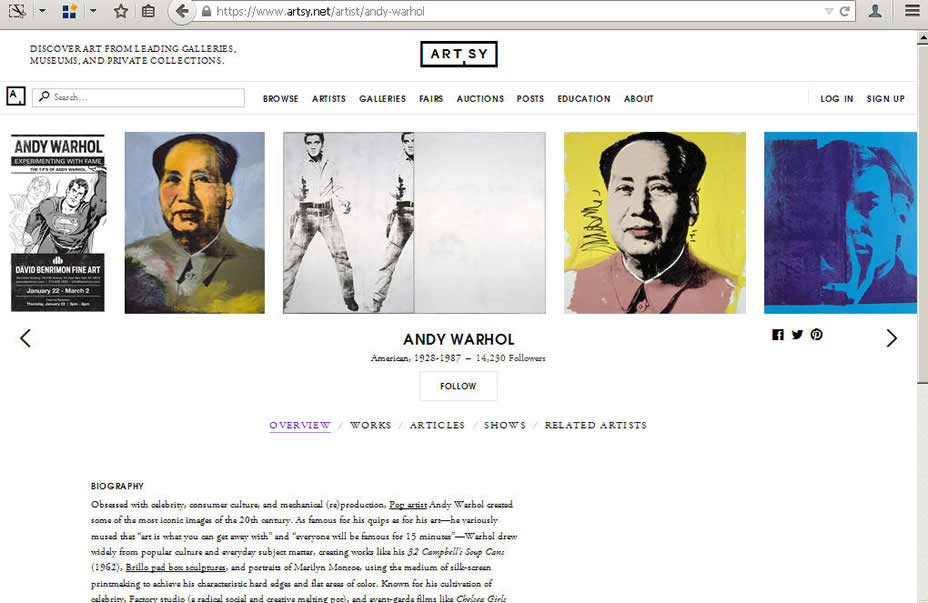Share on Pinterest
This screenshot has width=928, height=603.
pos(816,335)
